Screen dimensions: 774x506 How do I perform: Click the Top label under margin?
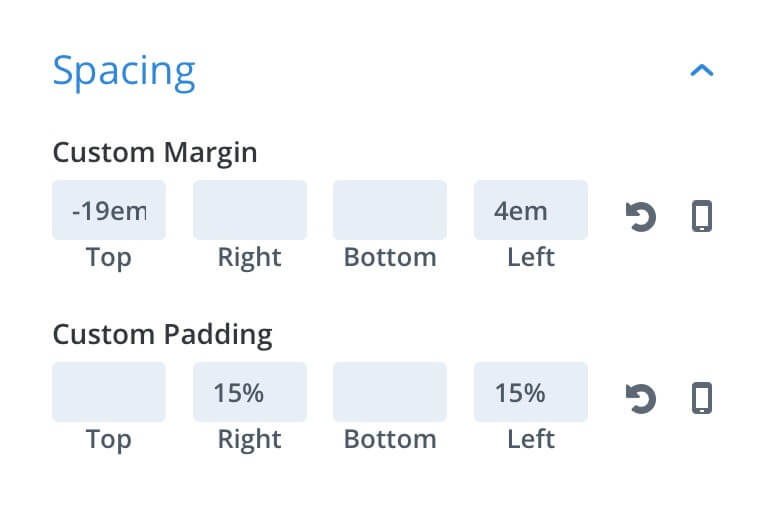[109, 258]
